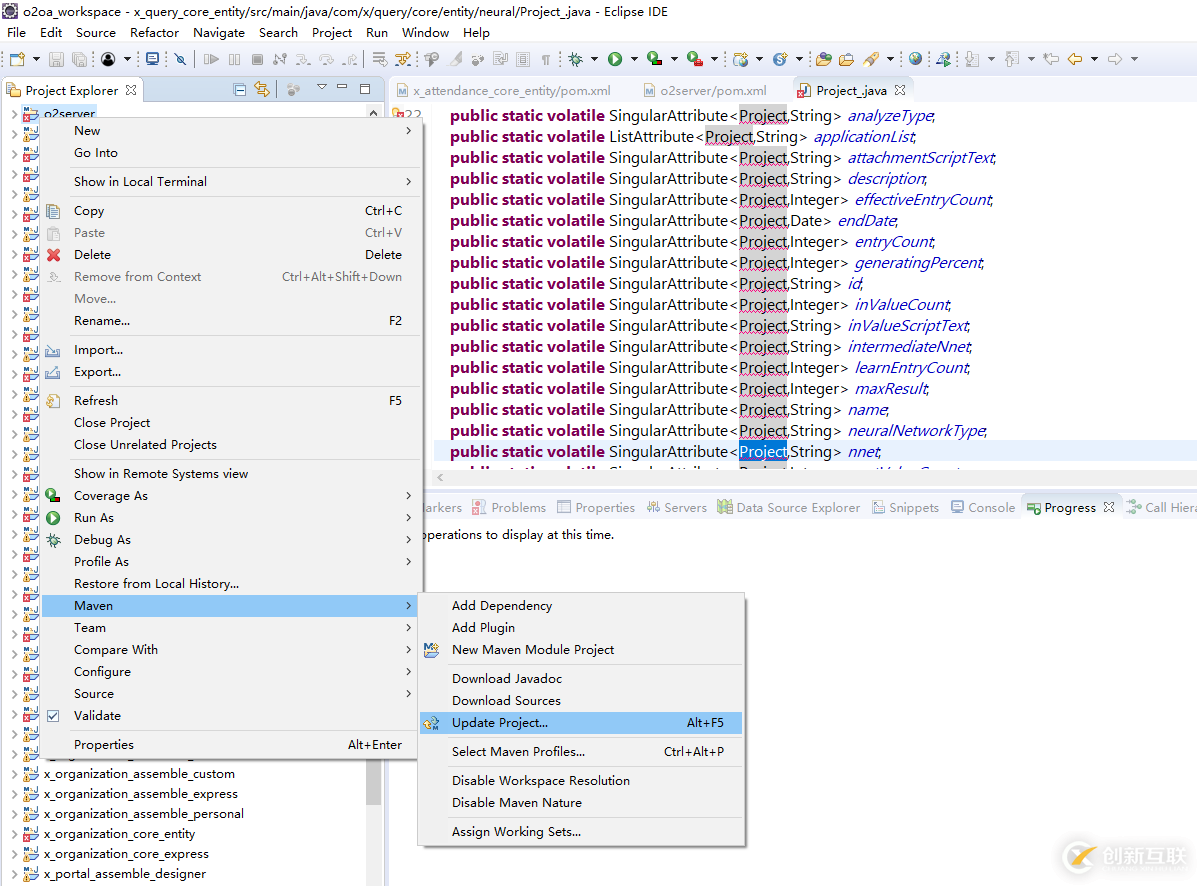This screenshot has width=1197, height=886.
Task: Open Project Explorer View Menu triangle
Action: [321, 88]
